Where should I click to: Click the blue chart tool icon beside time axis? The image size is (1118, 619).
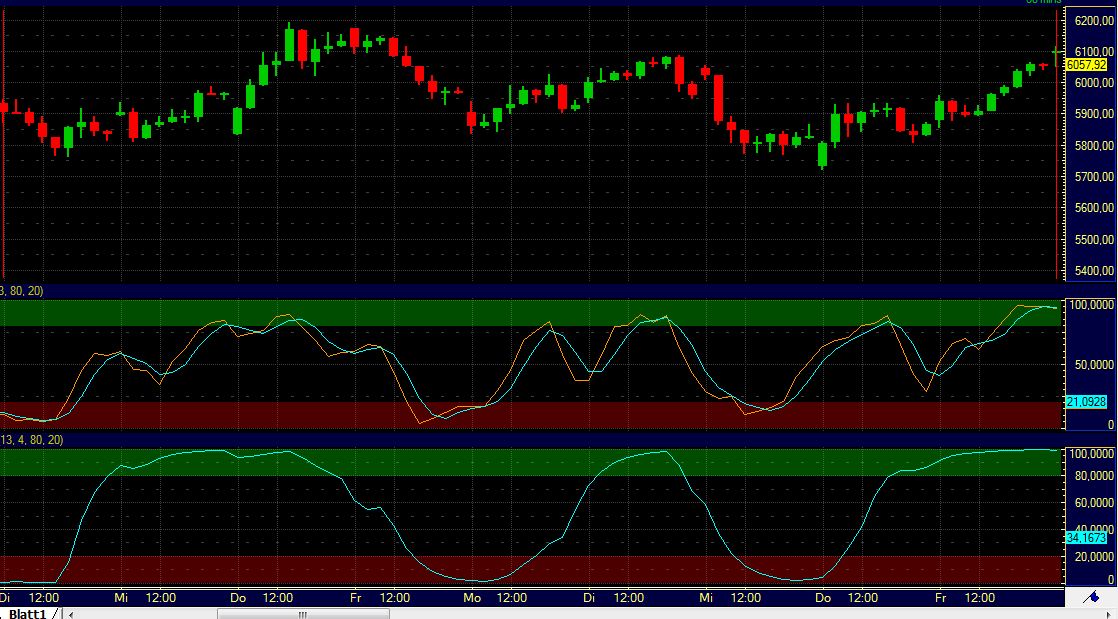tap(1091, 598)
